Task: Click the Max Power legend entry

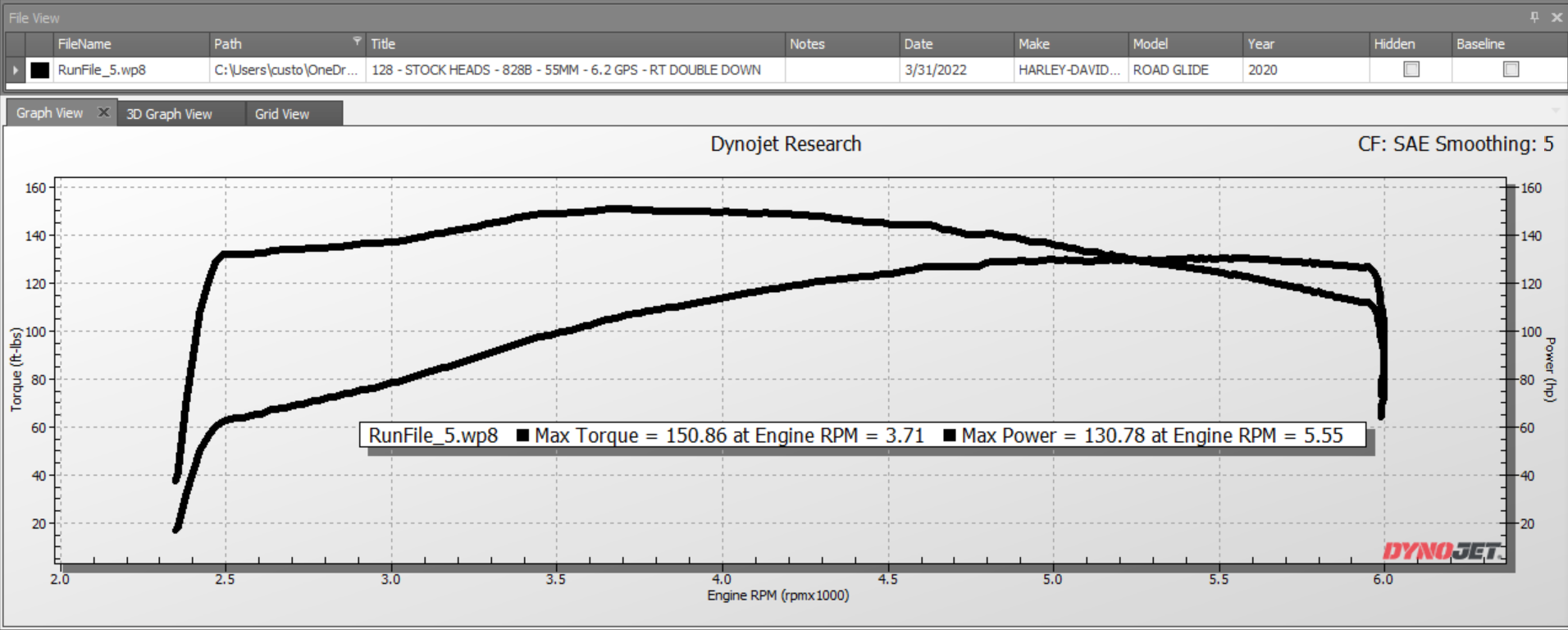Action: pyautogui.click(x=1143, y=436)
